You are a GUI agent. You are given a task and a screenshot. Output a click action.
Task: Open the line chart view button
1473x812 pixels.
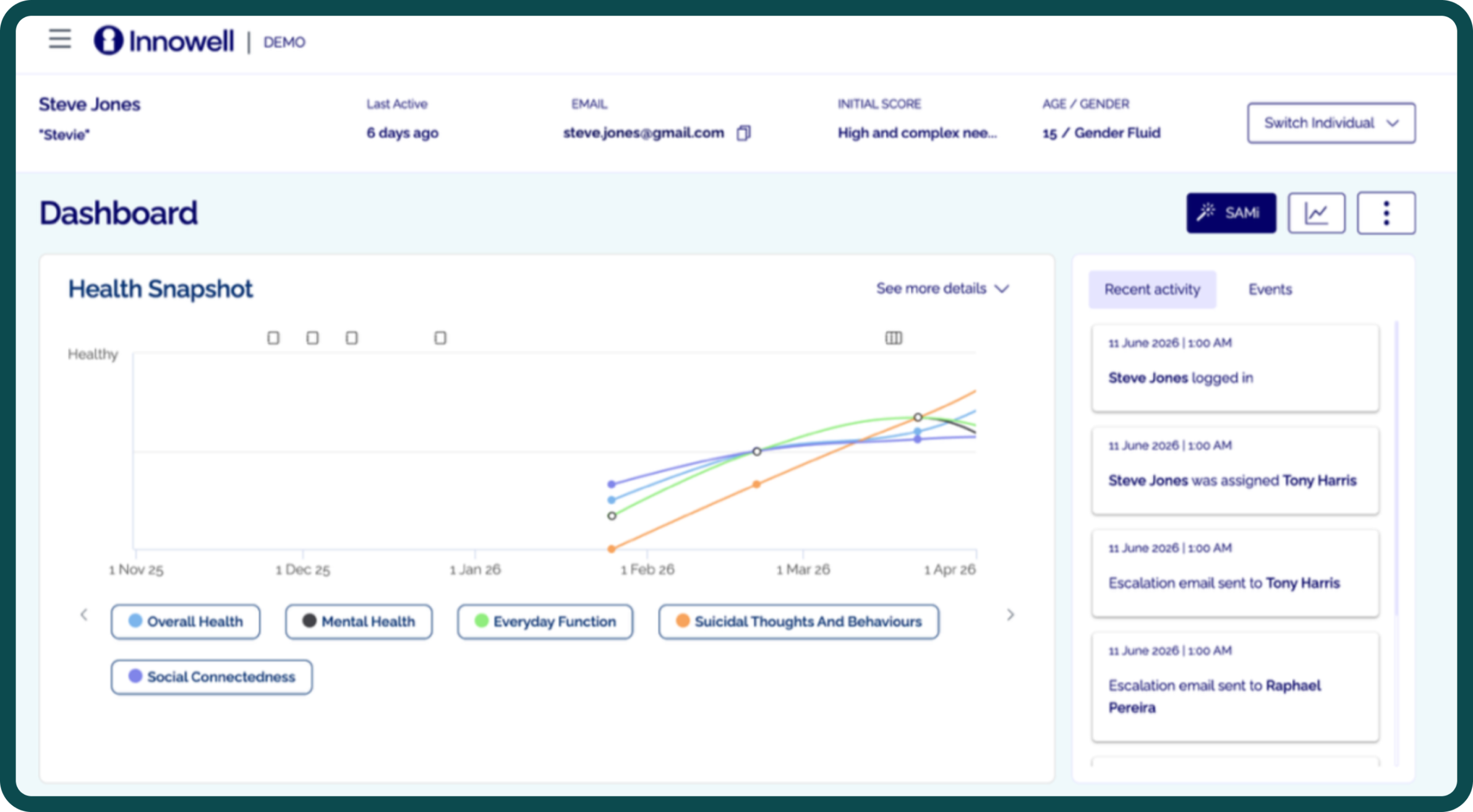1316,213
